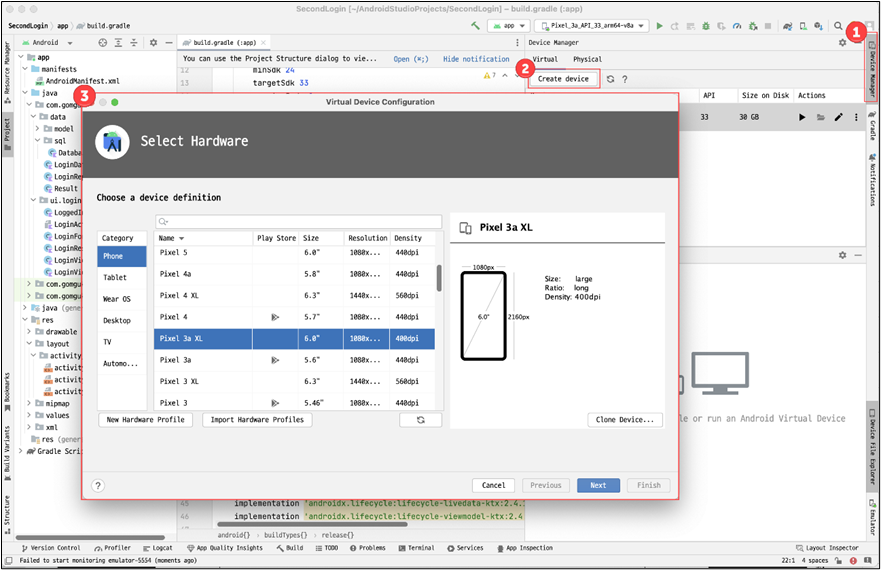Viewport: 881px width, 570px height.
Task: Open the Build Variants side tab
Action: (x=7, y=453)
